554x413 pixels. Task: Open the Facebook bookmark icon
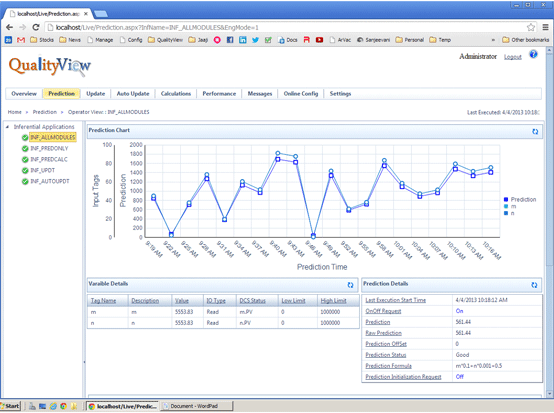230,40
